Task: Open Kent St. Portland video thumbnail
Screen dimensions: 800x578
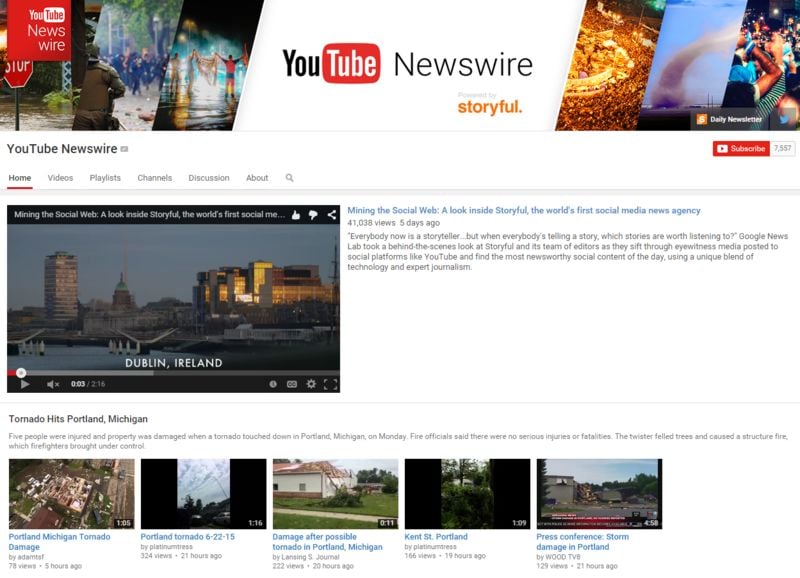Action: coord(467,494)
